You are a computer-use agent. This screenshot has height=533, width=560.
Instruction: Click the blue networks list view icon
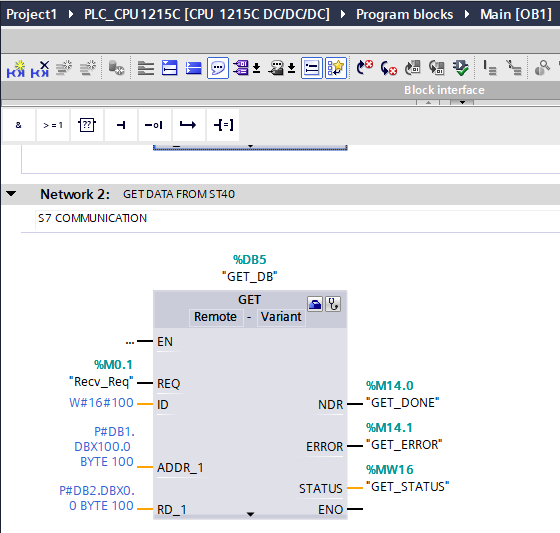[194, 68]
